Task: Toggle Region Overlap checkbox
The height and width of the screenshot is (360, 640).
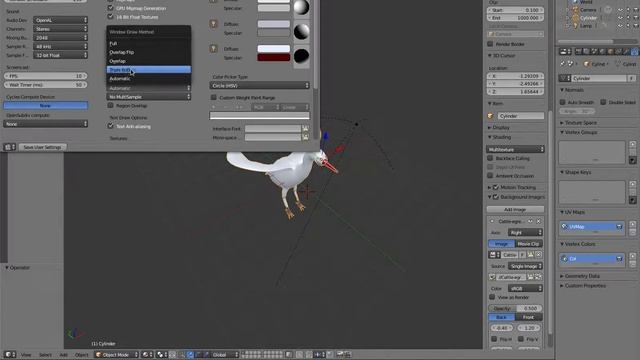Action: click(110, 105)
